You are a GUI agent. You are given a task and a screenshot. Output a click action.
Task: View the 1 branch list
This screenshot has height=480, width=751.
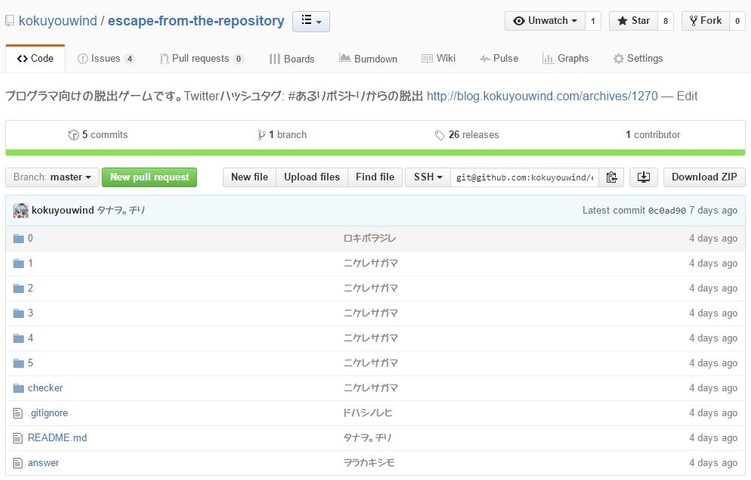click(282, 135)
